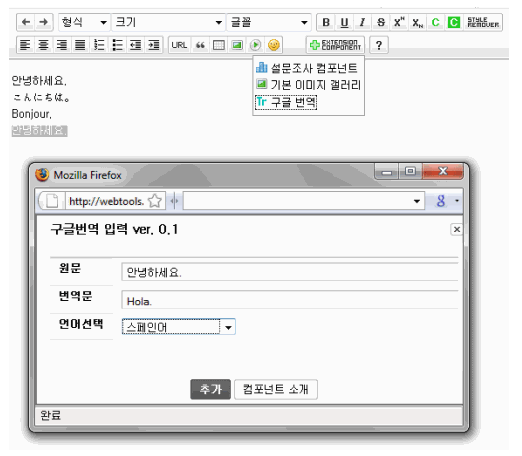Insert a URL link

tap(179, 45)
